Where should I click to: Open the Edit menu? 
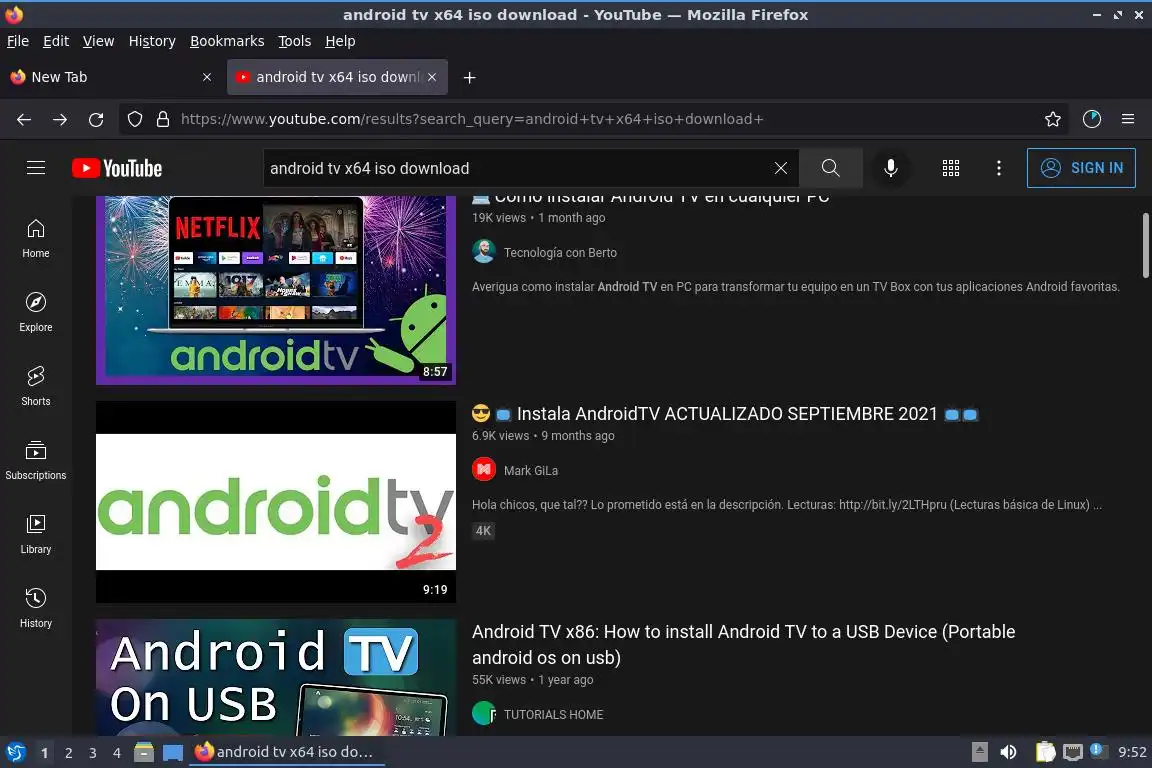[x=56, y=41]
